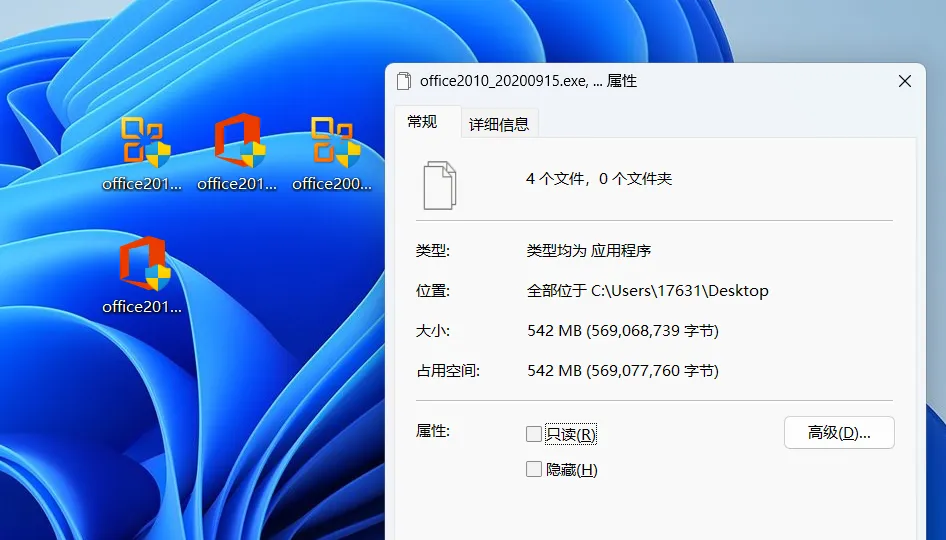The height and width of the screenshot is (540, 946).
Task: Click the path "全部位于 C:\Users\17631\Desktop"
Action: [647, 291]
